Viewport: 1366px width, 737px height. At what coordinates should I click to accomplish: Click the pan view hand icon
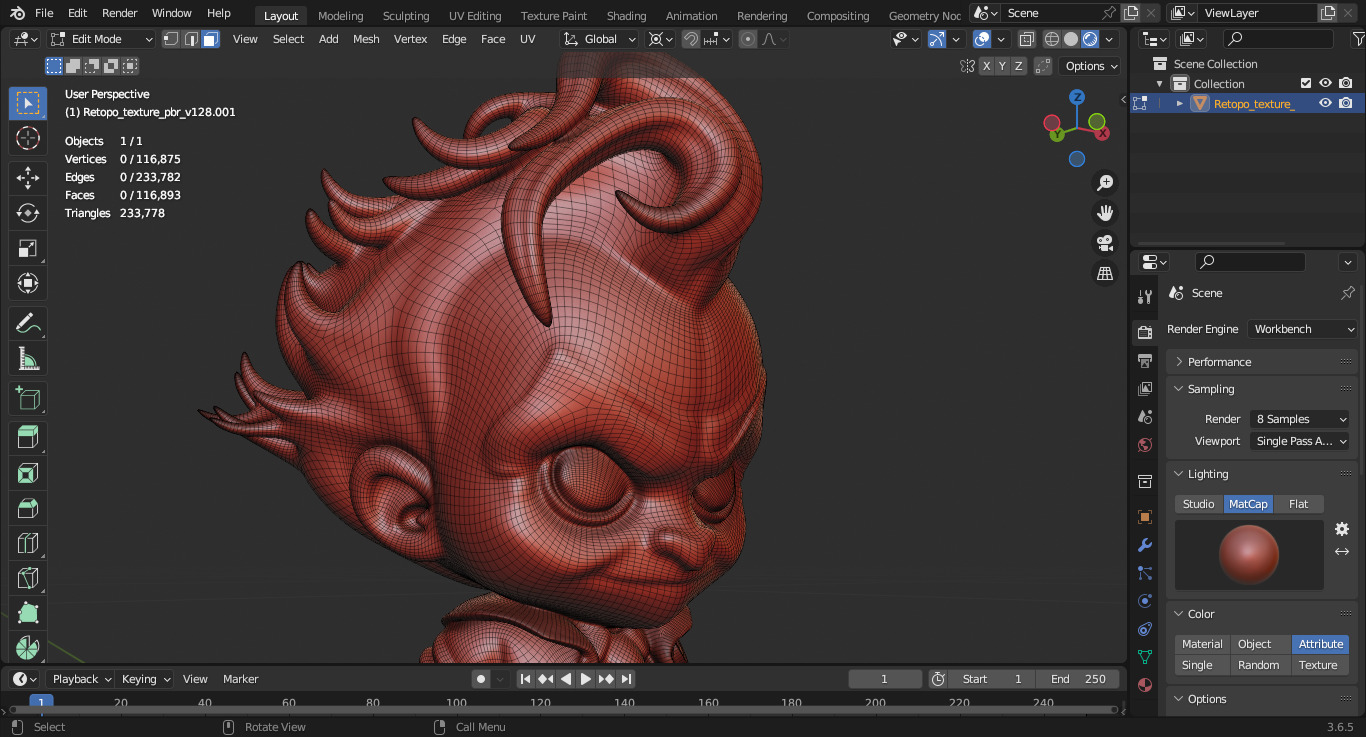[x=1105, y=213]
